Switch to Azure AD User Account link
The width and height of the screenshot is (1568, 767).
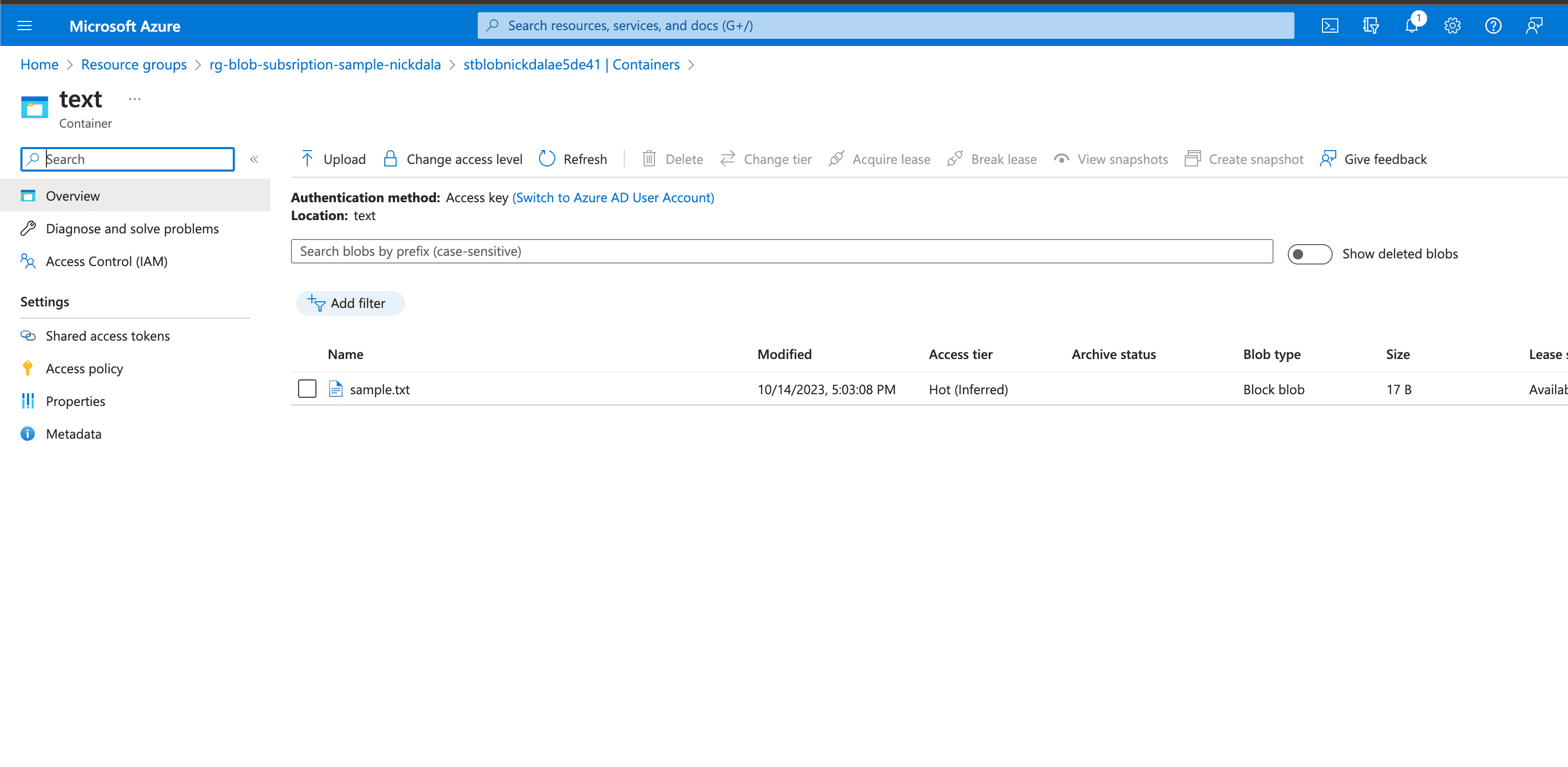[x=613, y=198]
